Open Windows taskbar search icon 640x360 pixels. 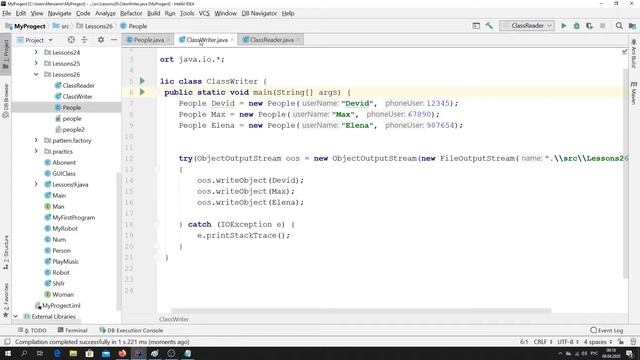click(24, 353)
